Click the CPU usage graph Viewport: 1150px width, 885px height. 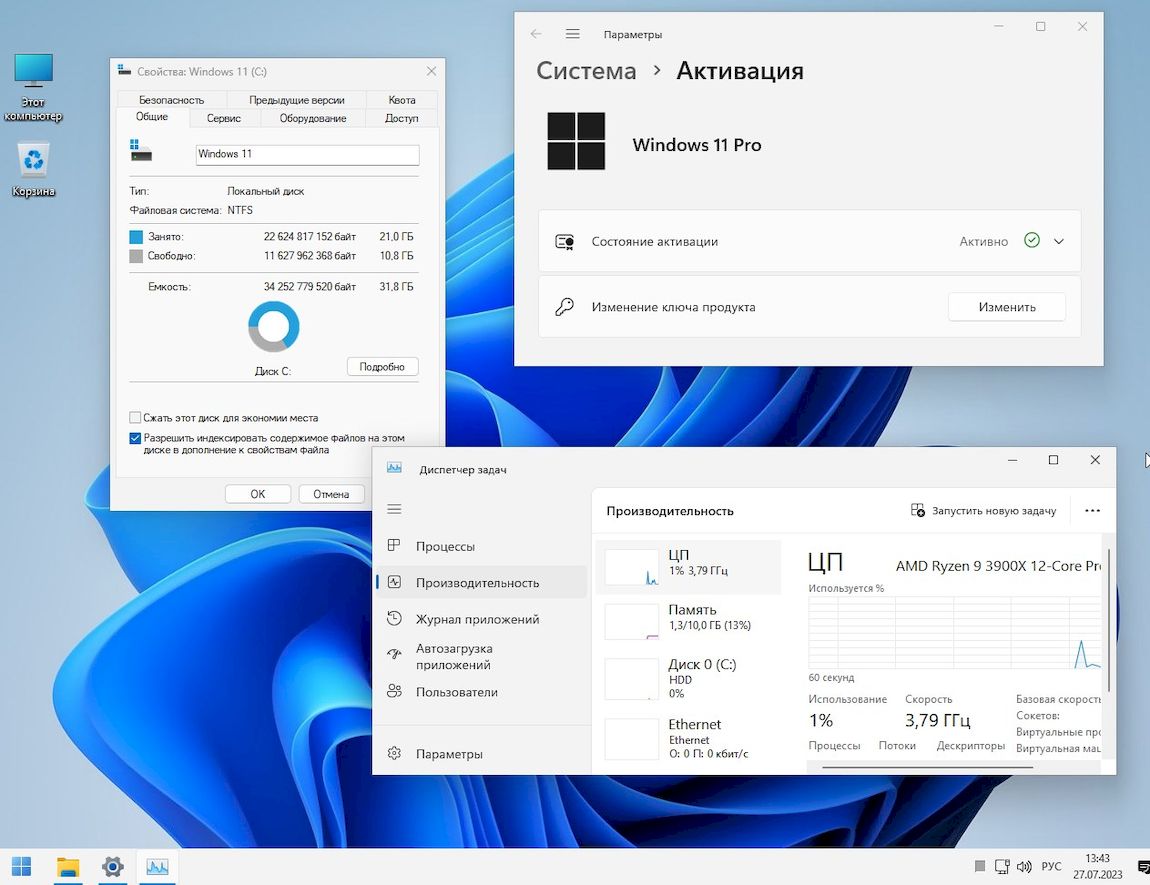[954, 632]
